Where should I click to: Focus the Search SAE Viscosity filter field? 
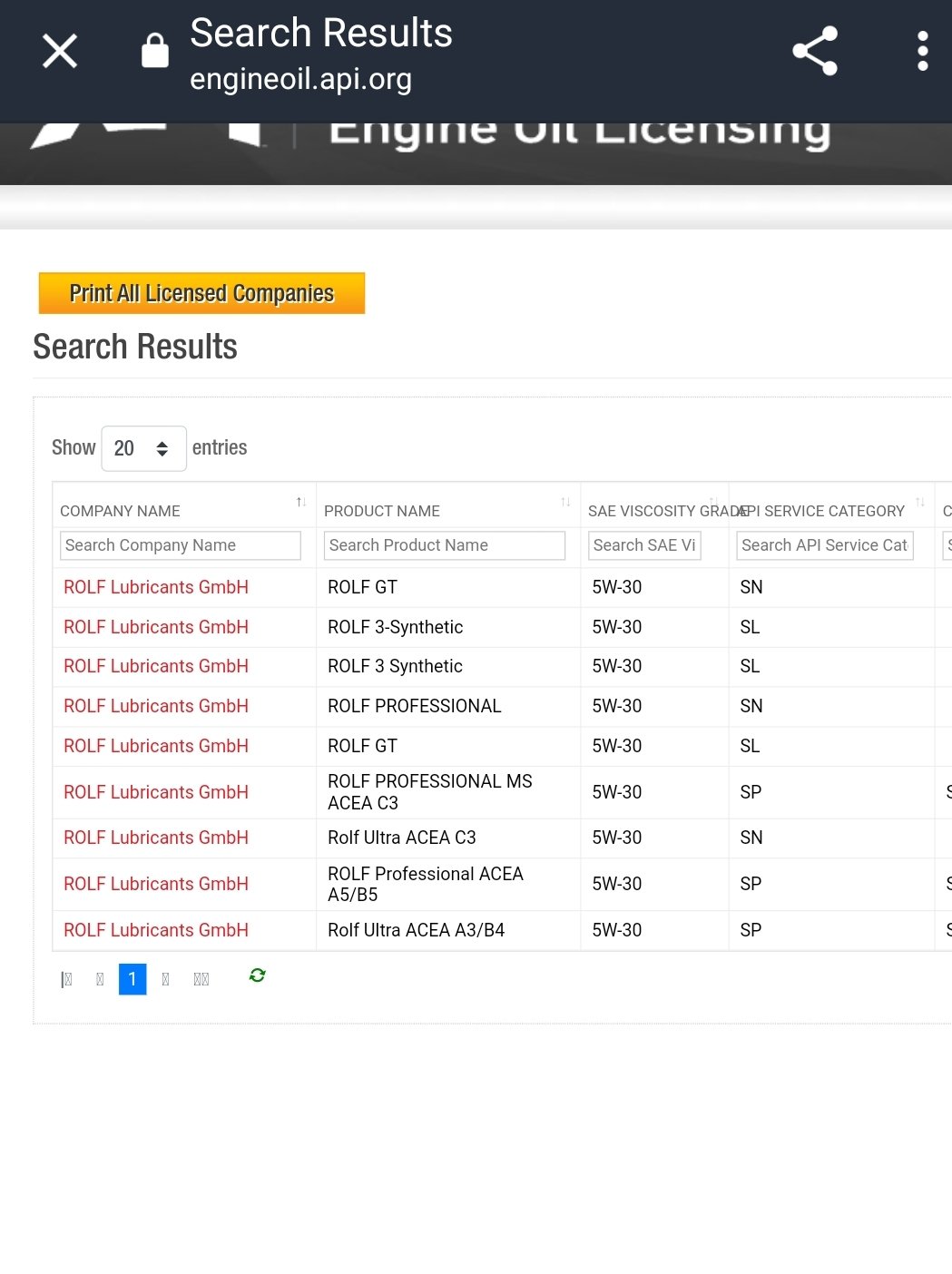point(644,545)
